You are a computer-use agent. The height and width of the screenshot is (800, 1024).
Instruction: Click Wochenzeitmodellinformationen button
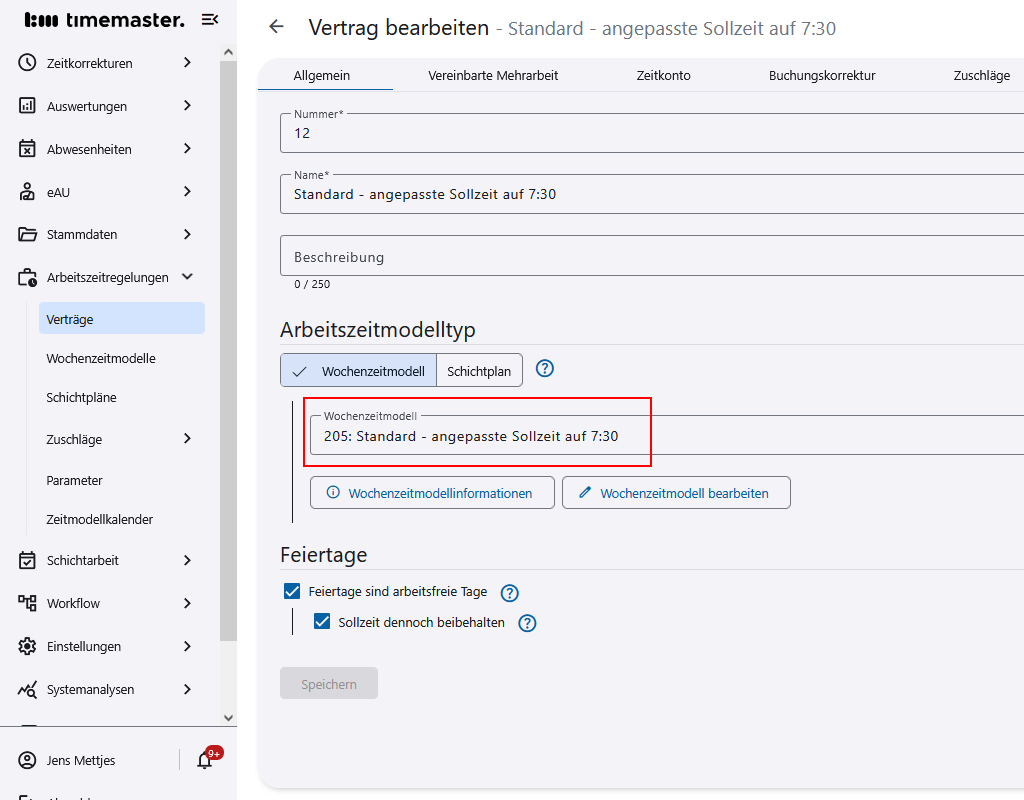click(432, 493)
